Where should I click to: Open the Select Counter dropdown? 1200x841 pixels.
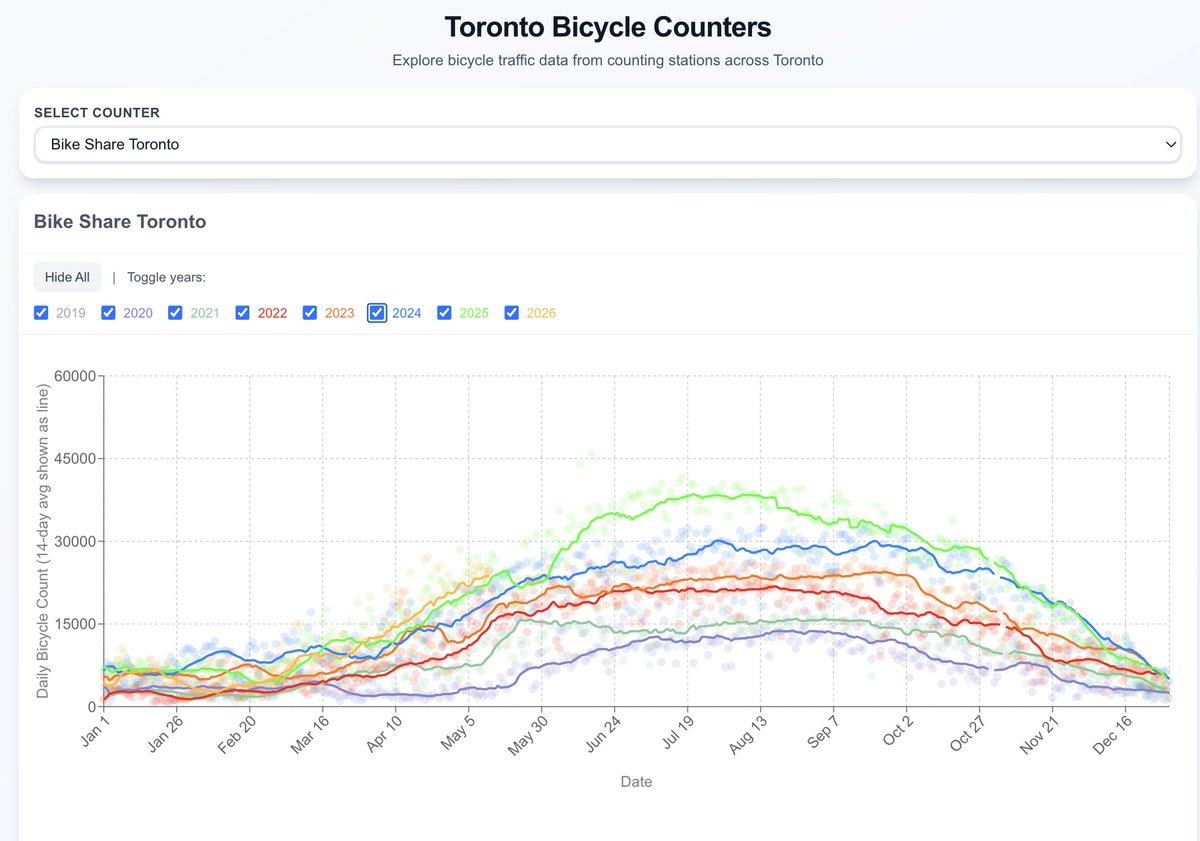608,144
